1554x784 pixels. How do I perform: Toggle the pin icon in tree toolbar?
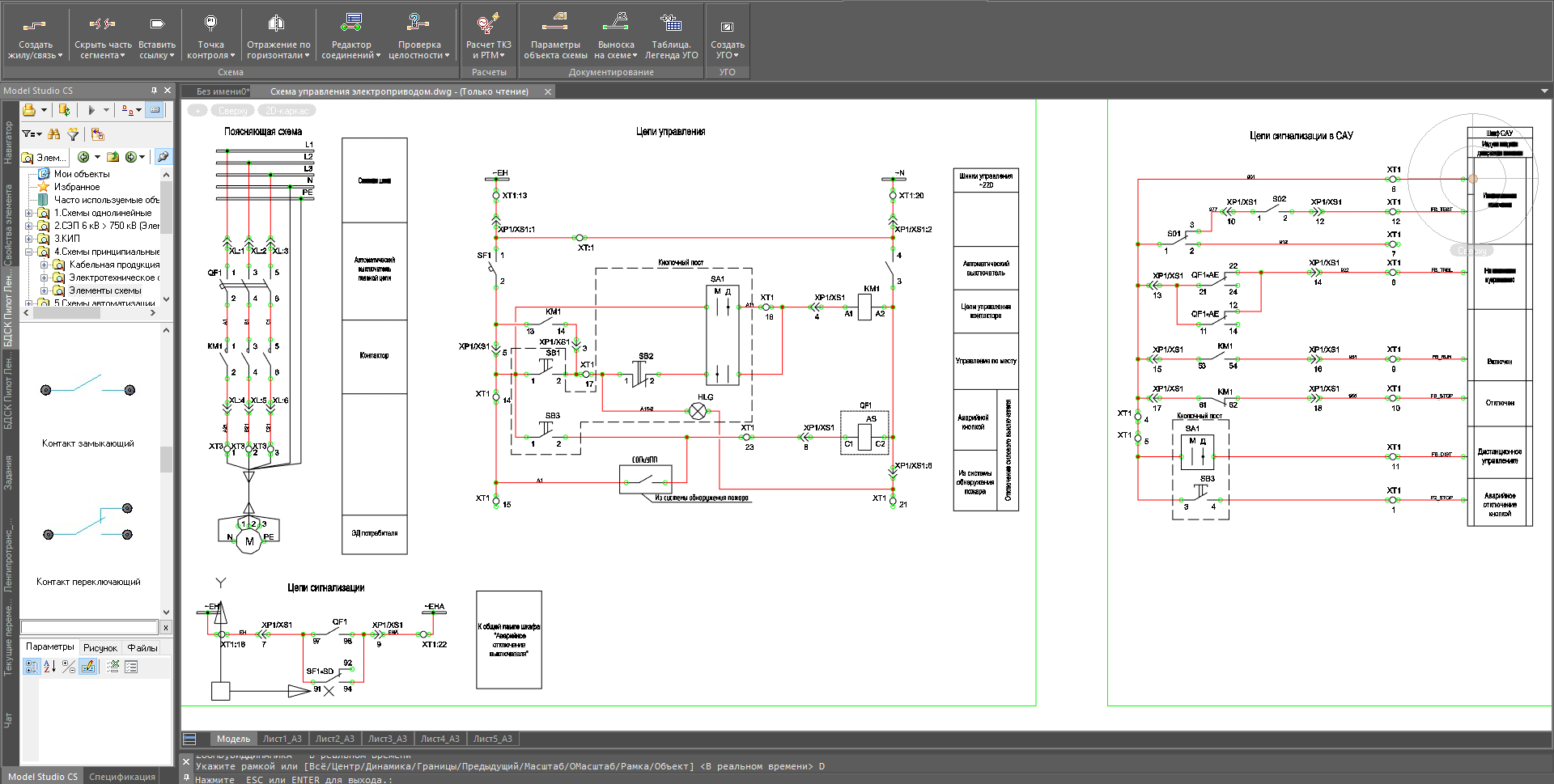(163, 157)
